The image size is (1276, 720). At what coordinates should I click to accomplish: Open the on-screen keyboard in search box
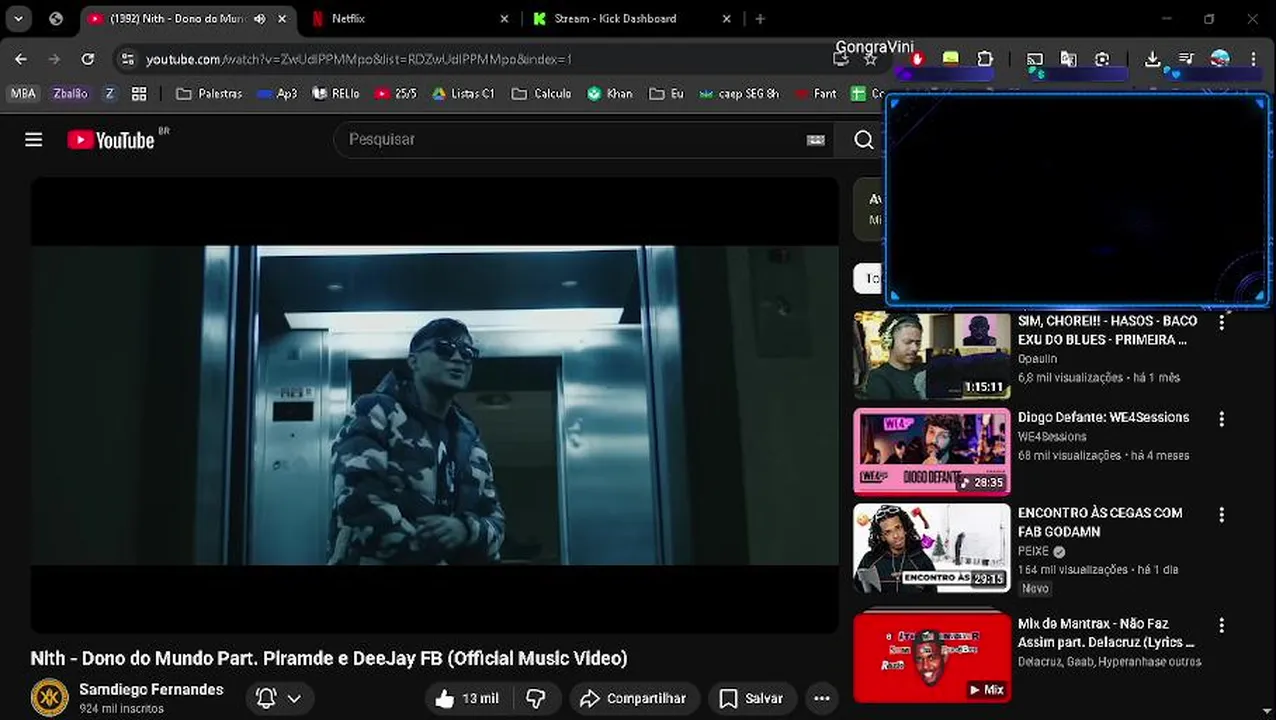(815, 140)
